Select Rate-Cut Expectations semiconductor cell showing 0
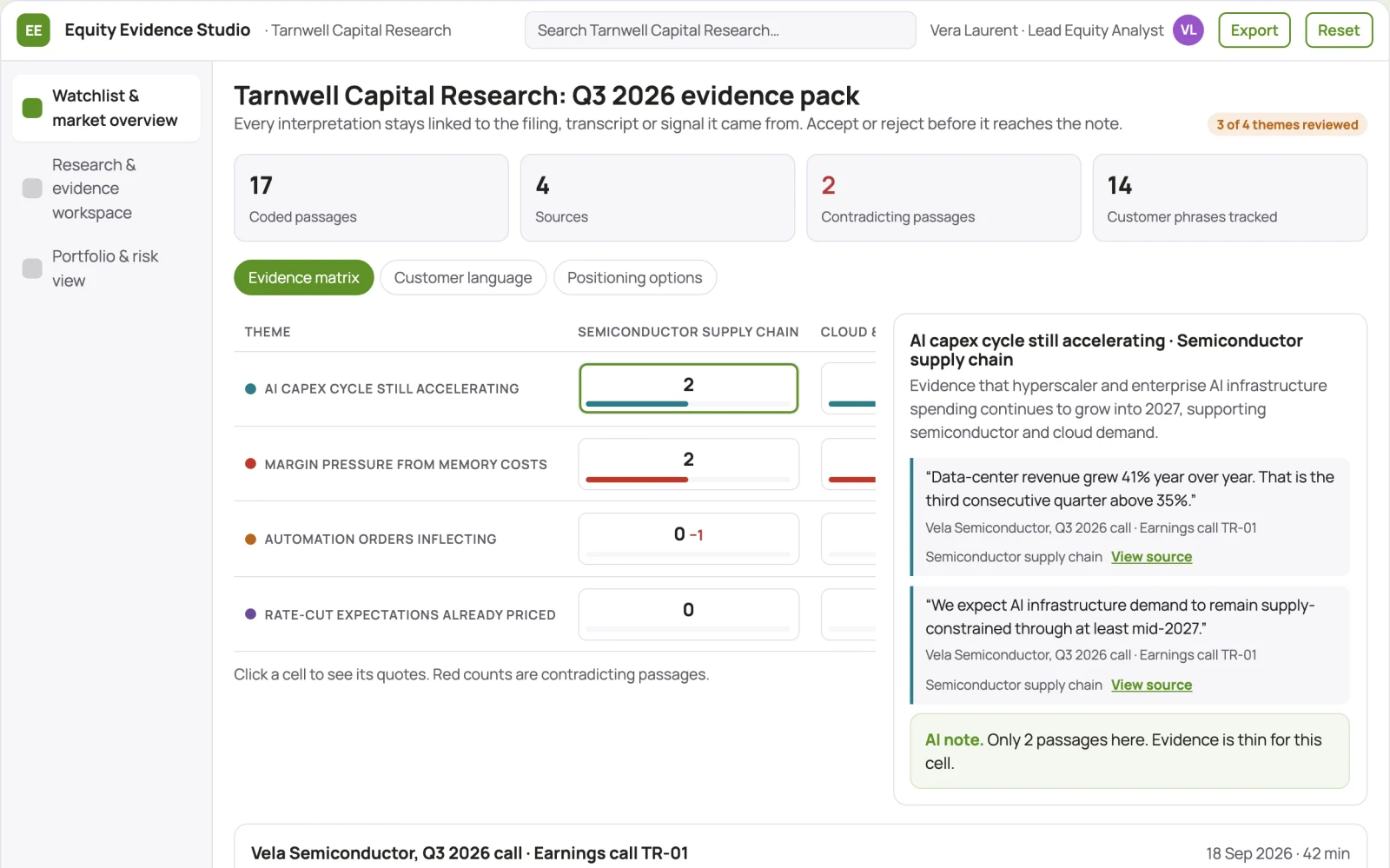Viewport: 1390px width, 868px height. tap(688, 614)
